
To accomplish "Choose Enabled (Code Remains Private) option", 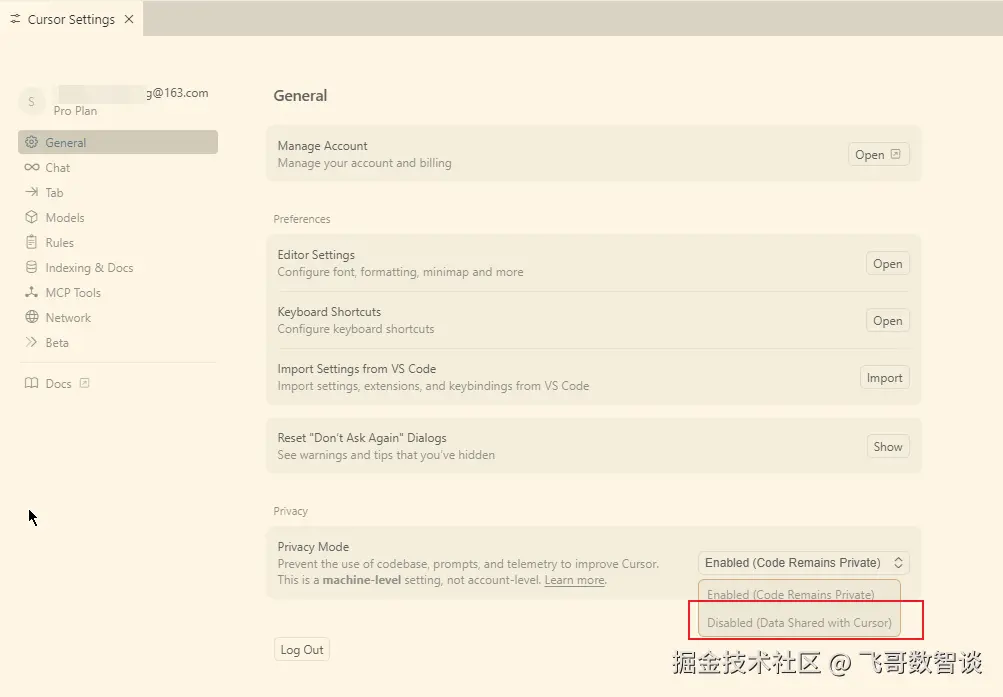I will (799, 594).
